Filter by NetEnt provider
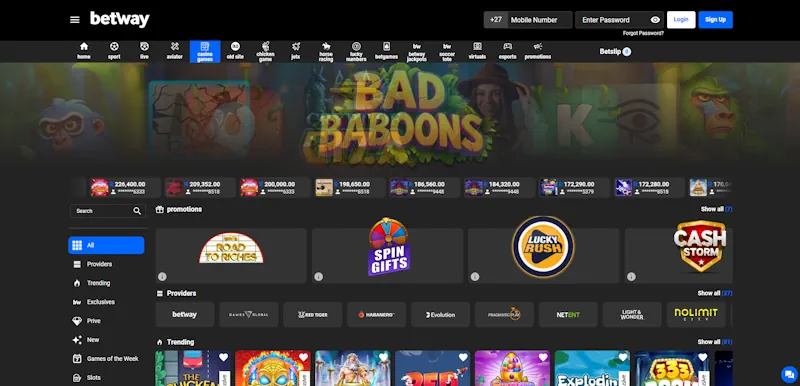The width and height of the screenshot is (800, 386). pos(568,315)
